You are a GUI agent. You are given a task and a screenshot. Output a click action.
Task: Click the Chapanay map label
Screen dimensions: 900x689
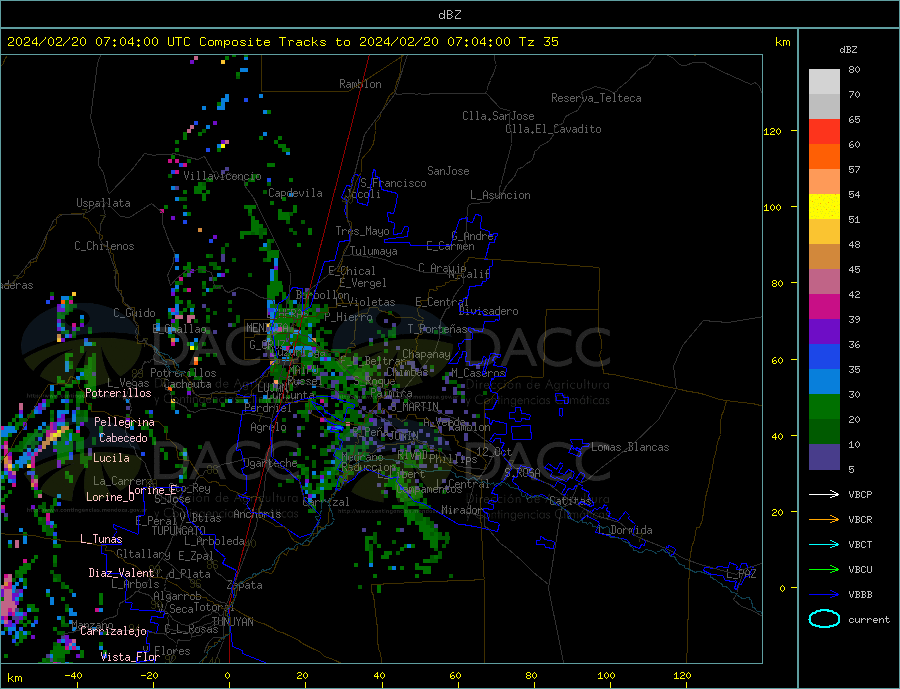point(426,354)
